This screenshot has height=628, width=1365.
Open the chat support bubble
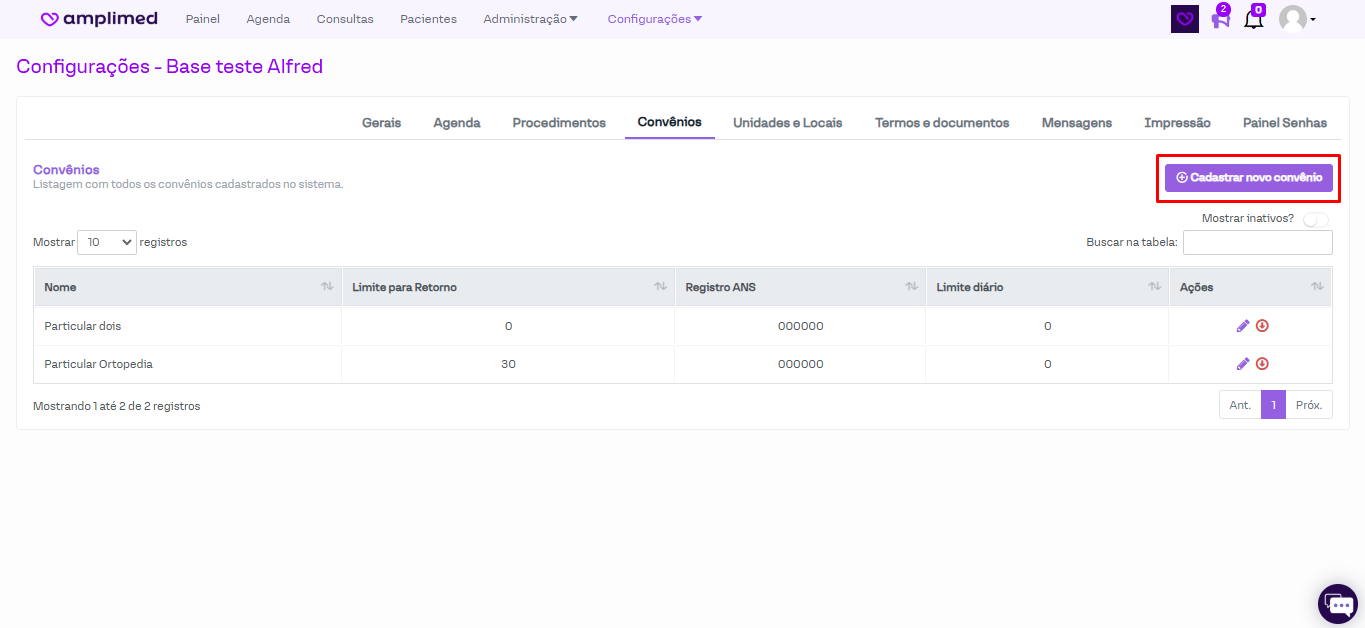pos(1337,603)
